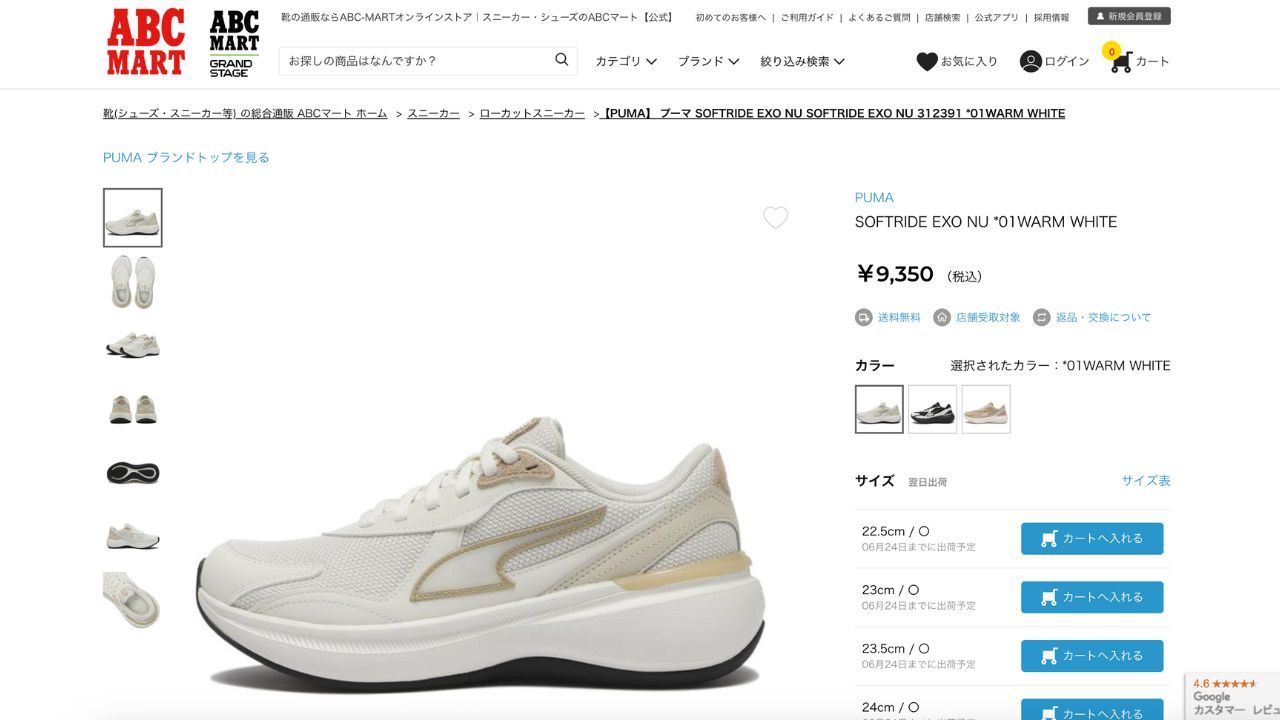View the outsole thumbnail image
Screen dimensions: 1280x720
(x=133, y=473)
